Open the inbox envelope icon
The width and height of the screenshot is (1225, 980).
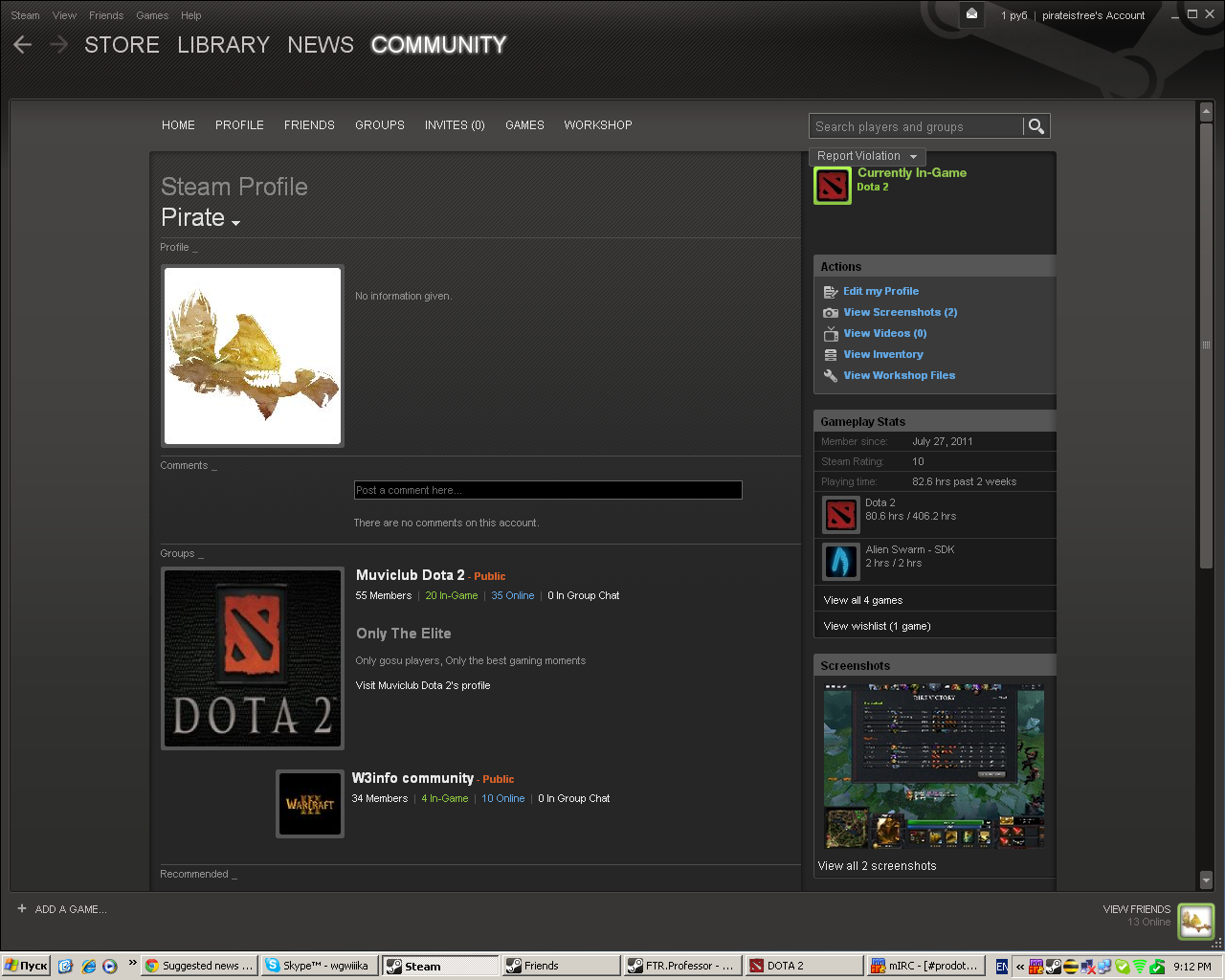tap(971, 14)
